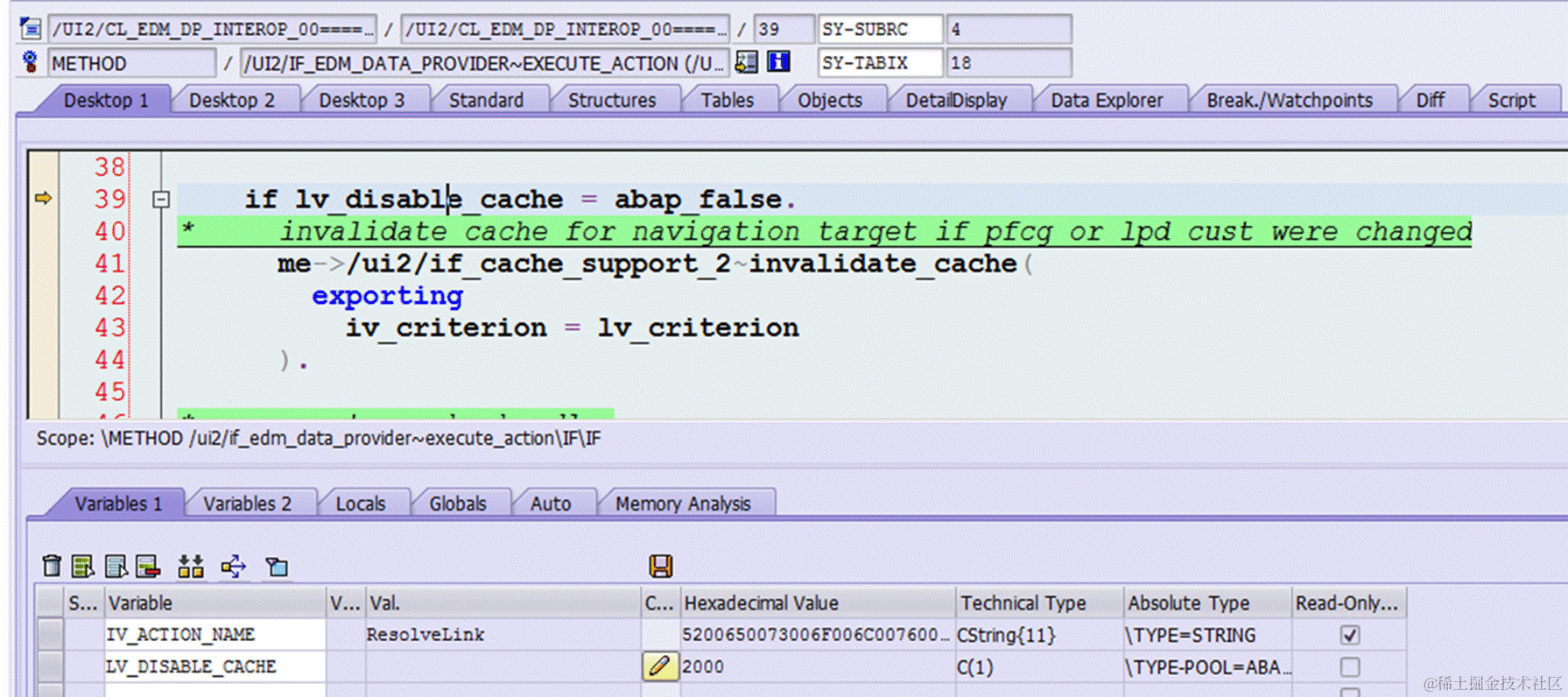Select the row selector for IV_ACTION_NAME
The width and height of the screenshot is (1568, 697).
(x=51, y=635)
